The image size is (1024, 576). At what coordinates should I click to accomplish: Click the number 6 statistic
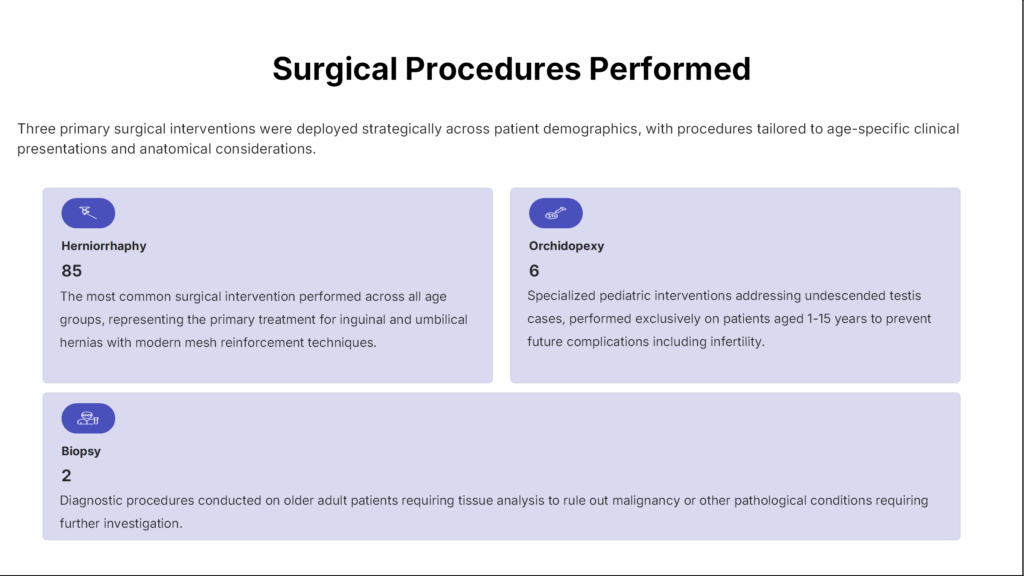click(x=534, y=271)
